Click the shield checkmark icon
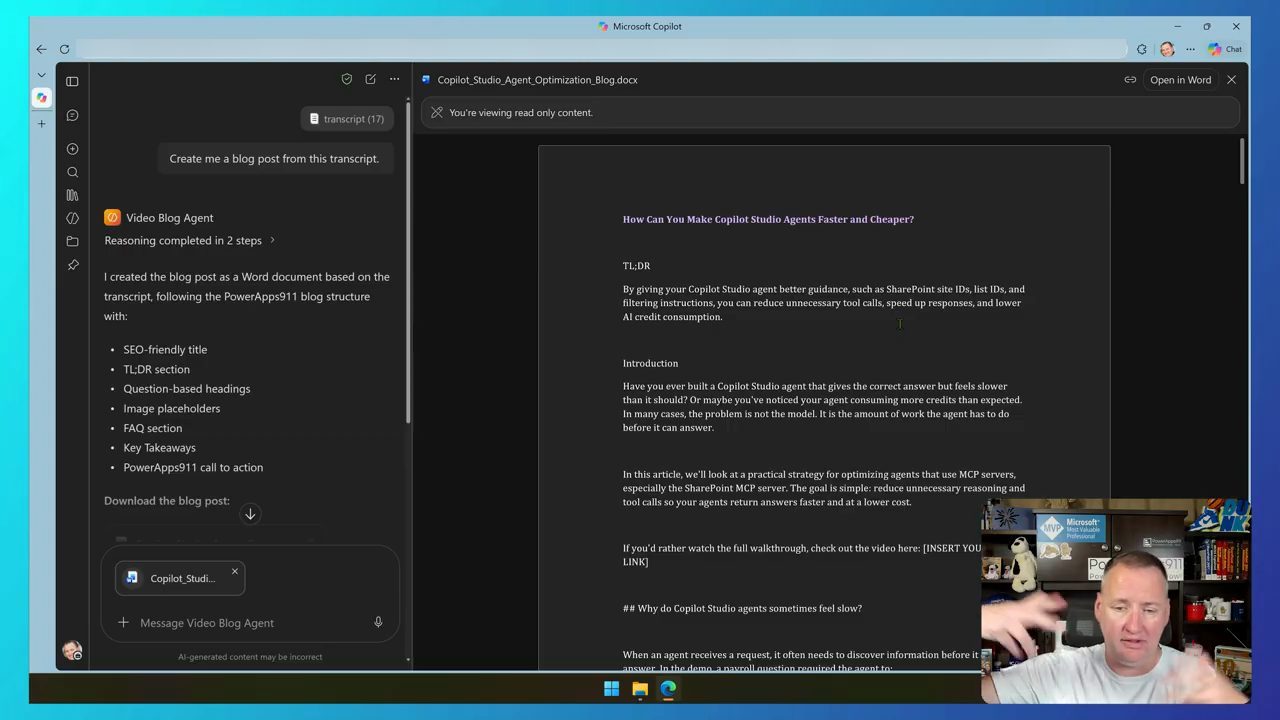This screenshot has width=1280, height=720. (x=347, y=79)
